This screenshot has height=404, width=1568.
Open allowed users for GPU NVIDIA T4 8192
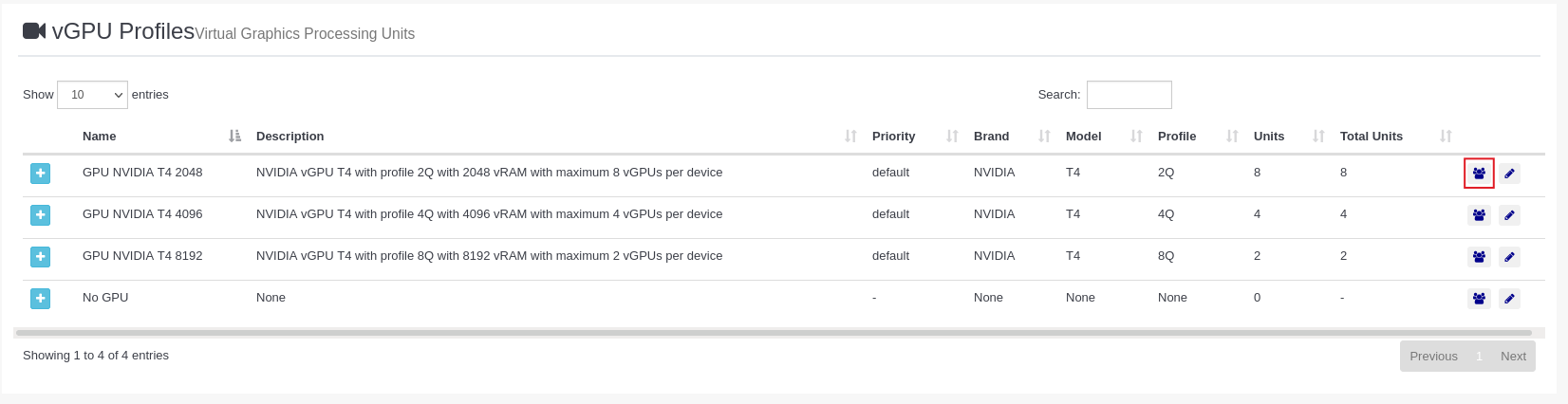(x=1479, y=257)
